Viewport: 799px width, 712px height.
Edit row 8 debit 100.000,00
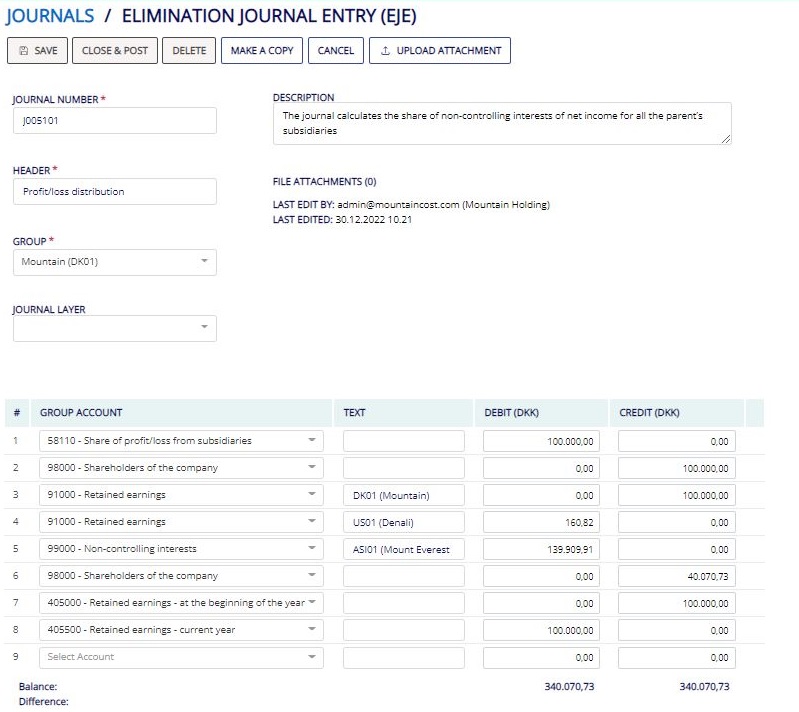tap(541, 630)
